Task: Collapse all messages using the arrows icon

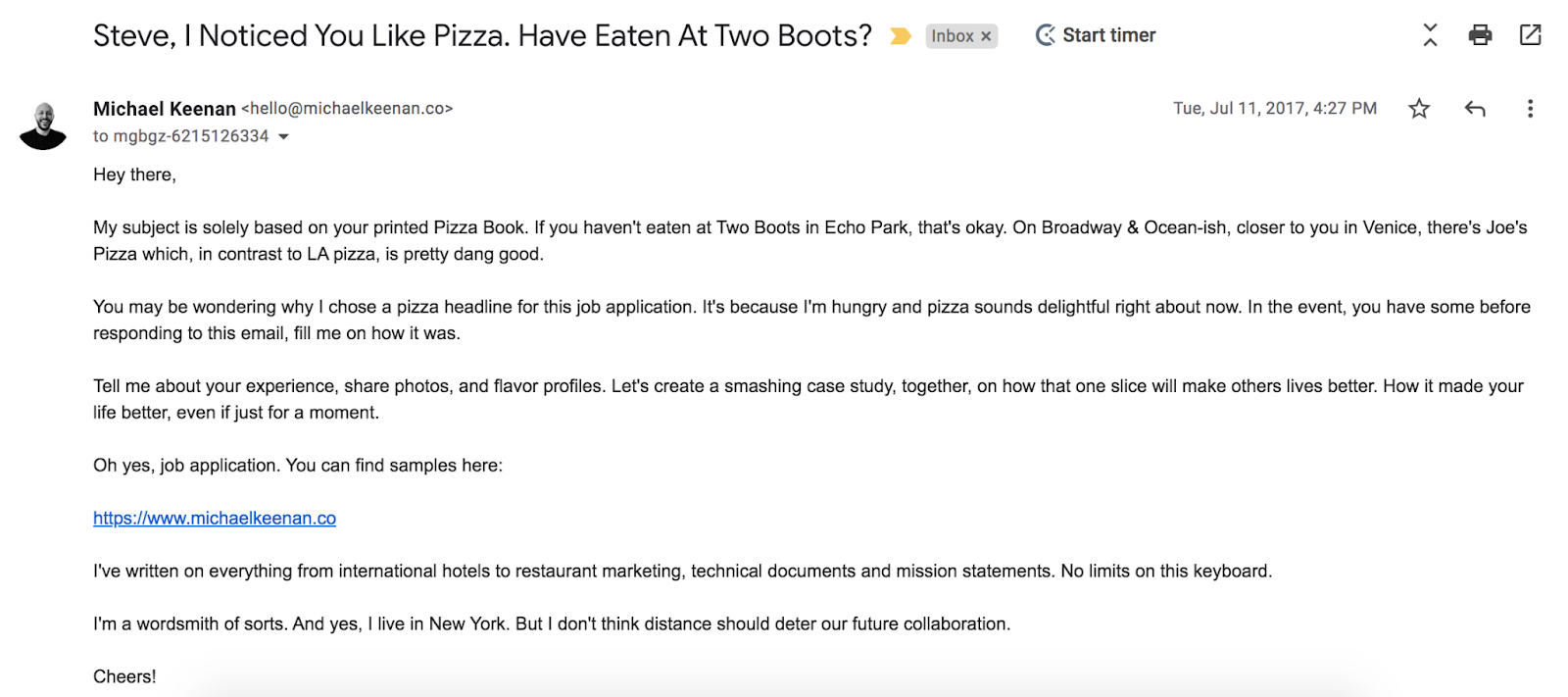Action: click(1430, 35)
